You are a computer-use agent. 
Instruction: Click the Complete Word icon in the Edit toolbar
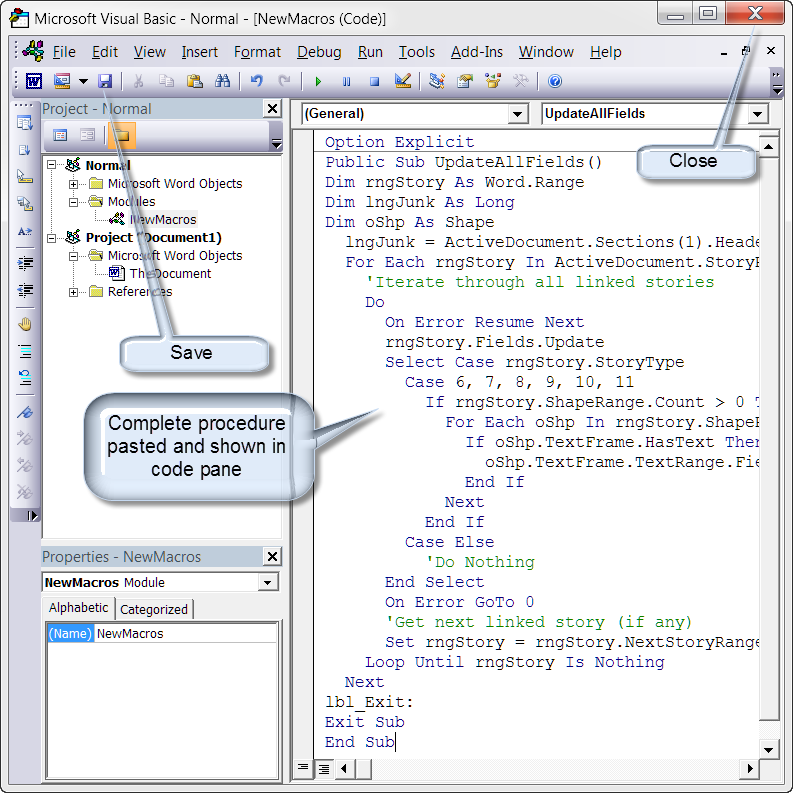point(25,231)
